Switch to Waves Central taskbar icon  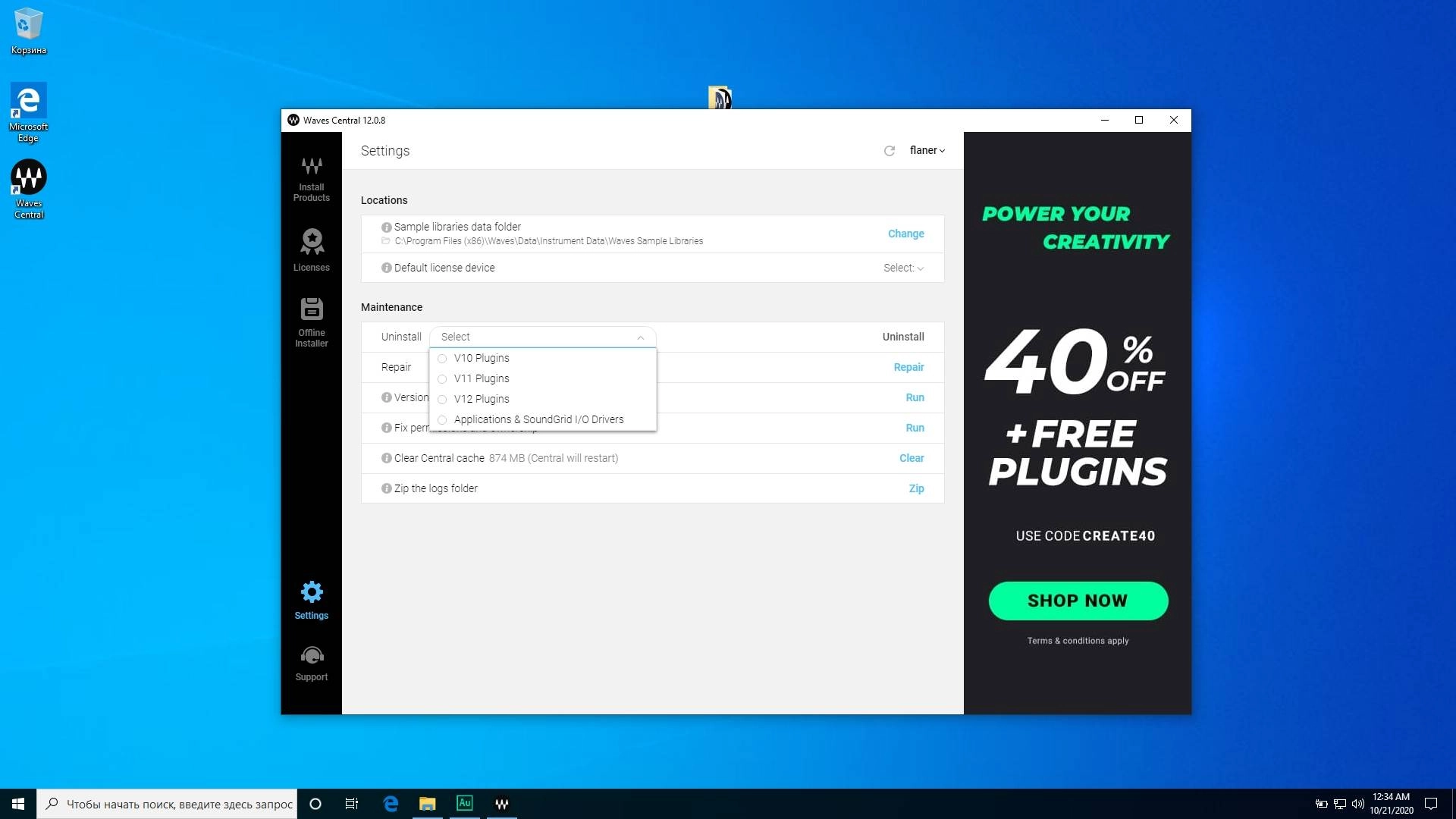pyautogui.click(x=502, y=804)
